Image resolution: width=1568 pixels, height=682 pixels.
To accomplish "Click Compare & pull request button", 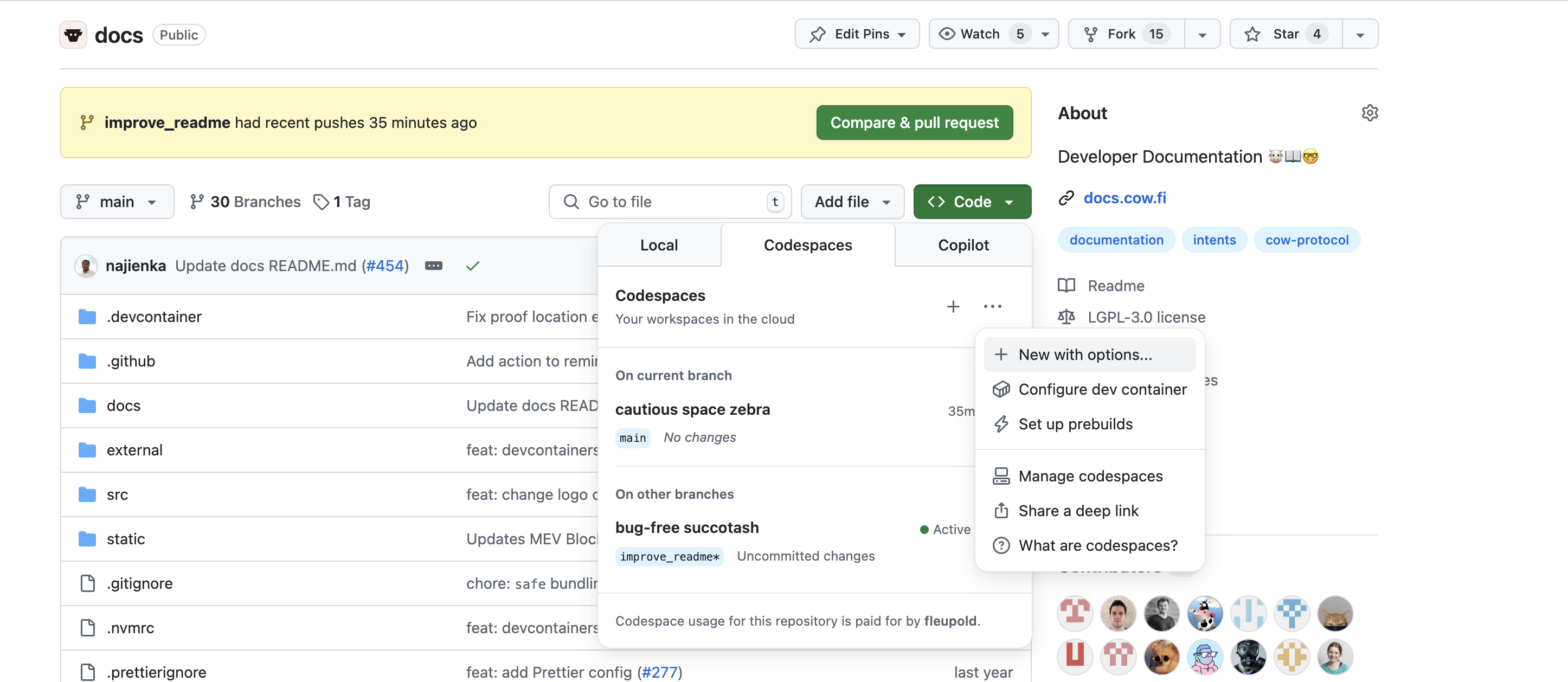I will point(914,123).
